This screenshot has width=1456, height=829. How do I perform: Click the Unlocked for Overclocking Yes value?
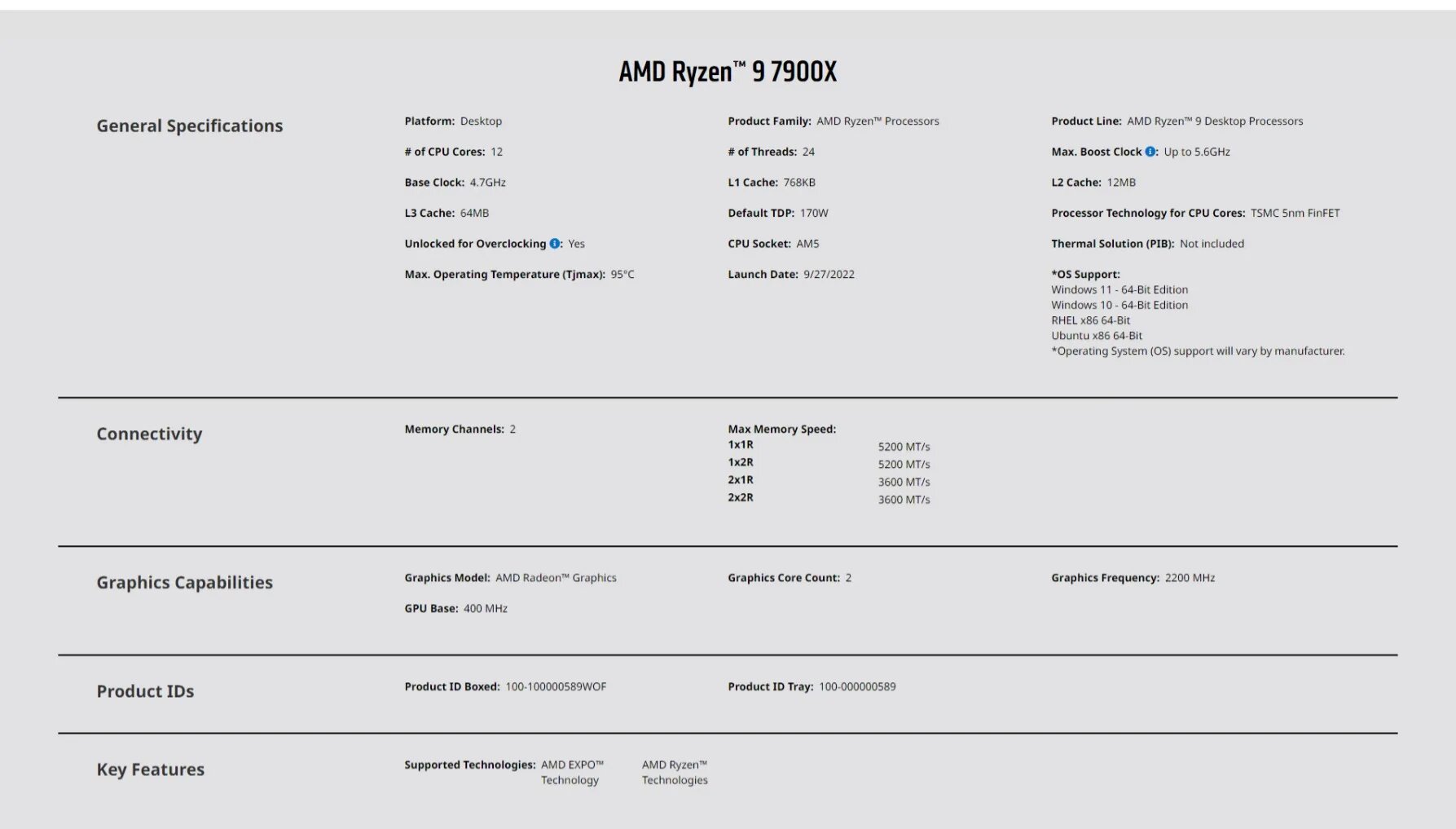point(577,244)
